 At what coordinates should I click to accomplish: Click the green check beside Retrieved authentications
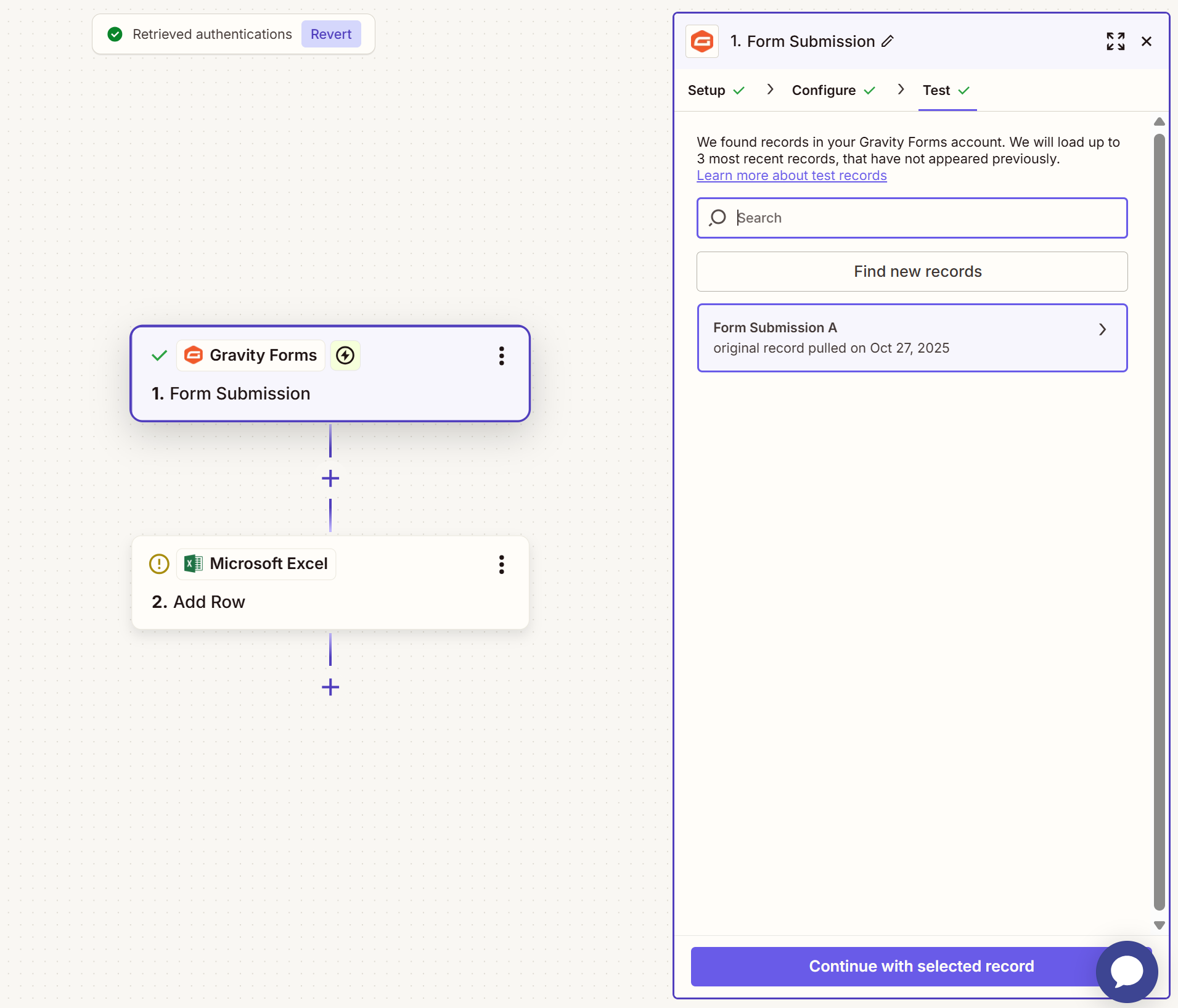(115, 34)
